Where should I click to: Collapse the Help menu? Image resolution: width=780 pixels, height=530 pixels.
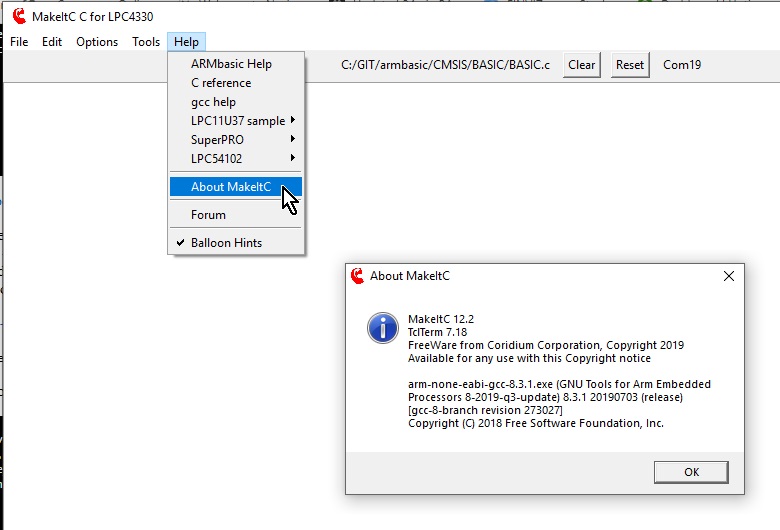[x=186, y=42]
